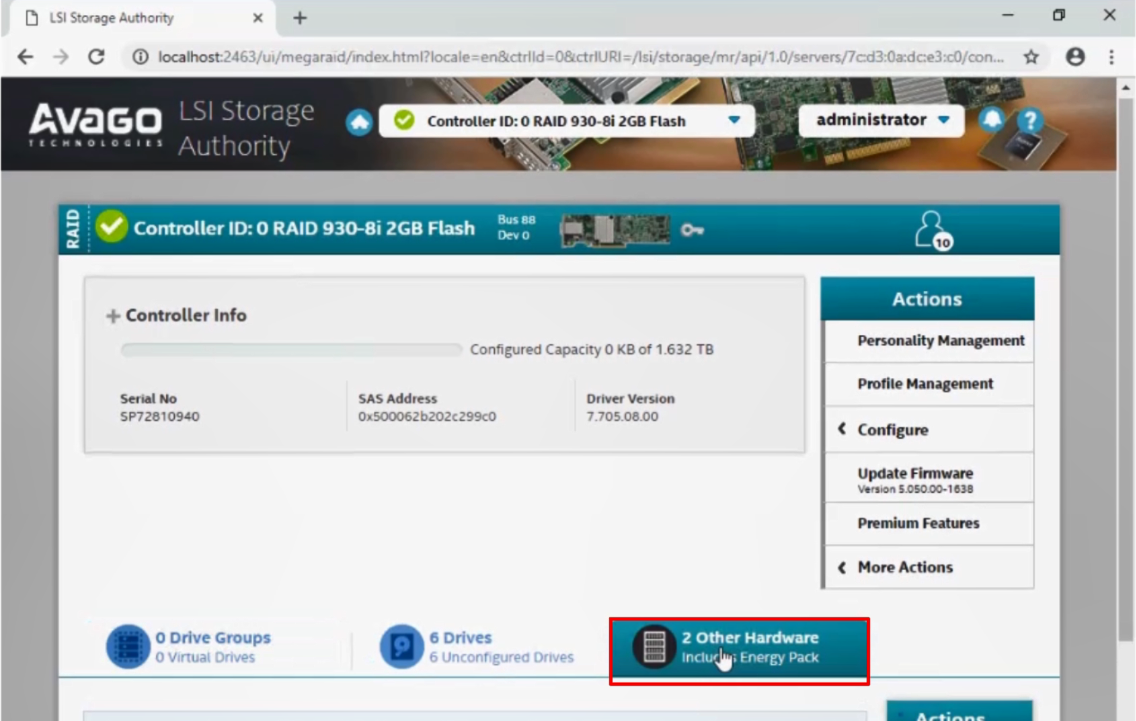Click the security key icon

pos(692,230)
